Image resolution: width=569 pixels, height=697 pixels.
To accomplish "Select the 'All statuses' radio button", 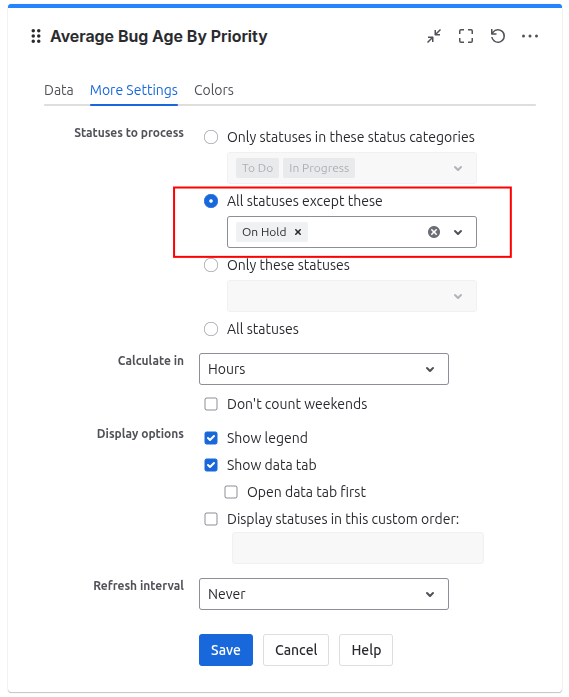I will (x=211, y=329).
